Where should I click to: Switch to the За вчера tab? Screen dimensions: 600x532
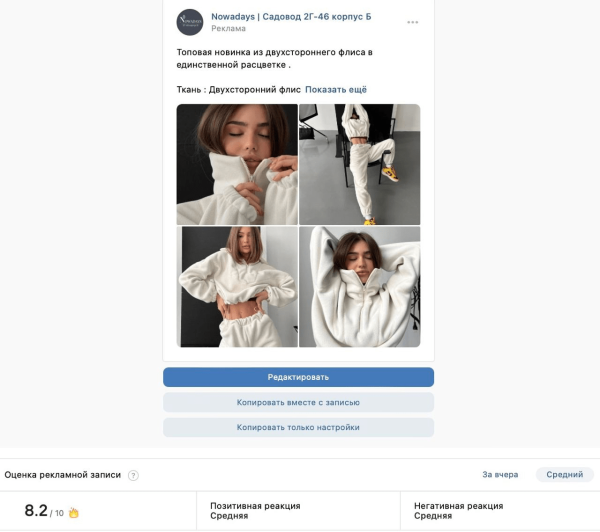tap(500, 475)
